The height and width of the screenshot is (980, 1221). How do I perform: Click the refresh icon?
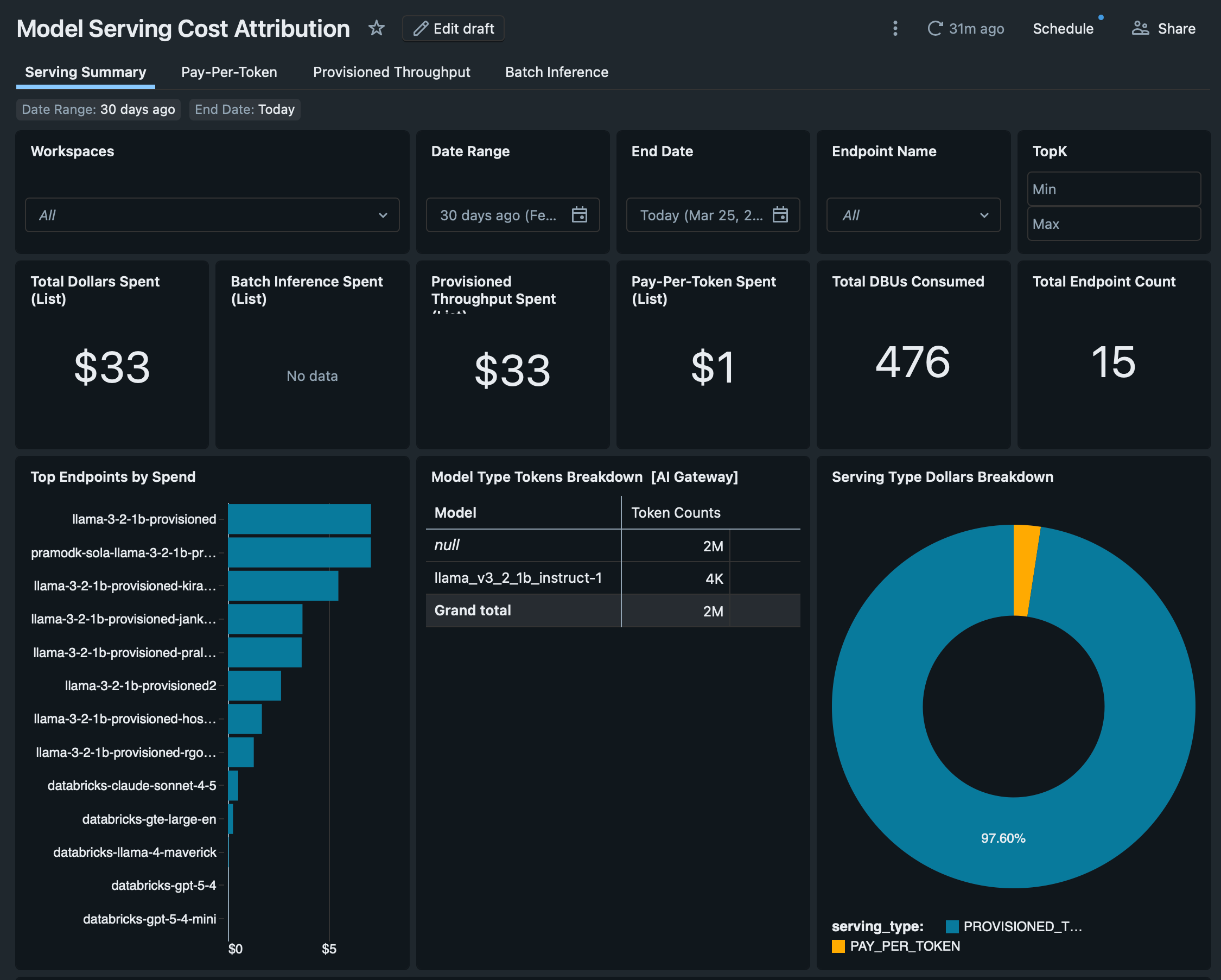tap(934, 28)
